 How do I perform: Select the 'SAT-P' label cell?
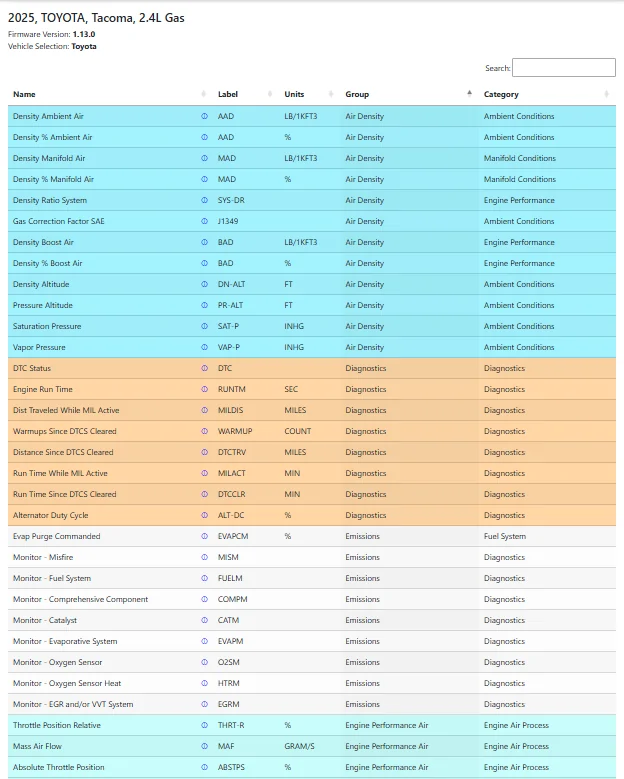(245, 326)
